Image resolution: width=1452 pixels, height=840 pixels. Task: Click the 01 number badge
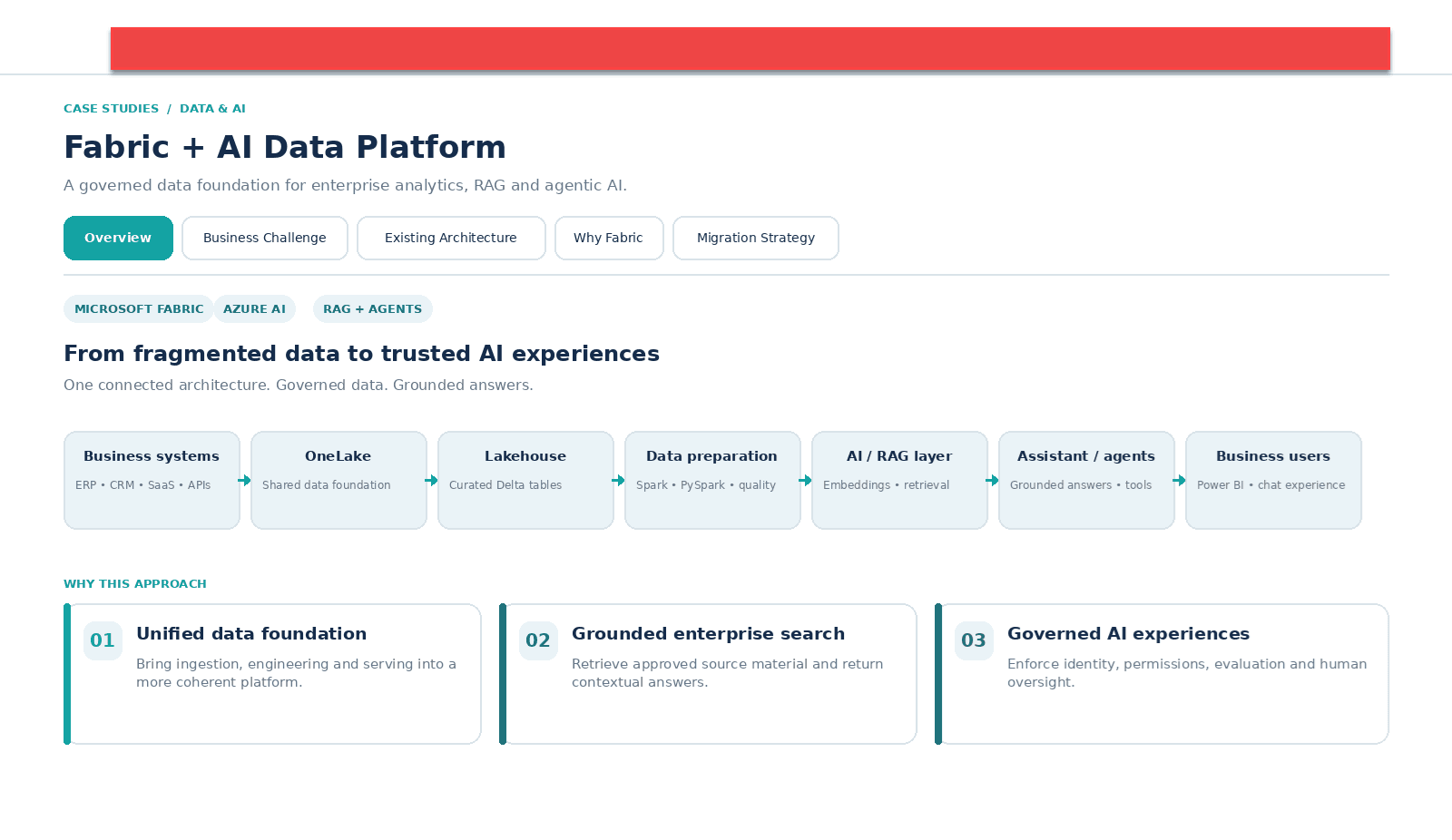tap(103, 640)
